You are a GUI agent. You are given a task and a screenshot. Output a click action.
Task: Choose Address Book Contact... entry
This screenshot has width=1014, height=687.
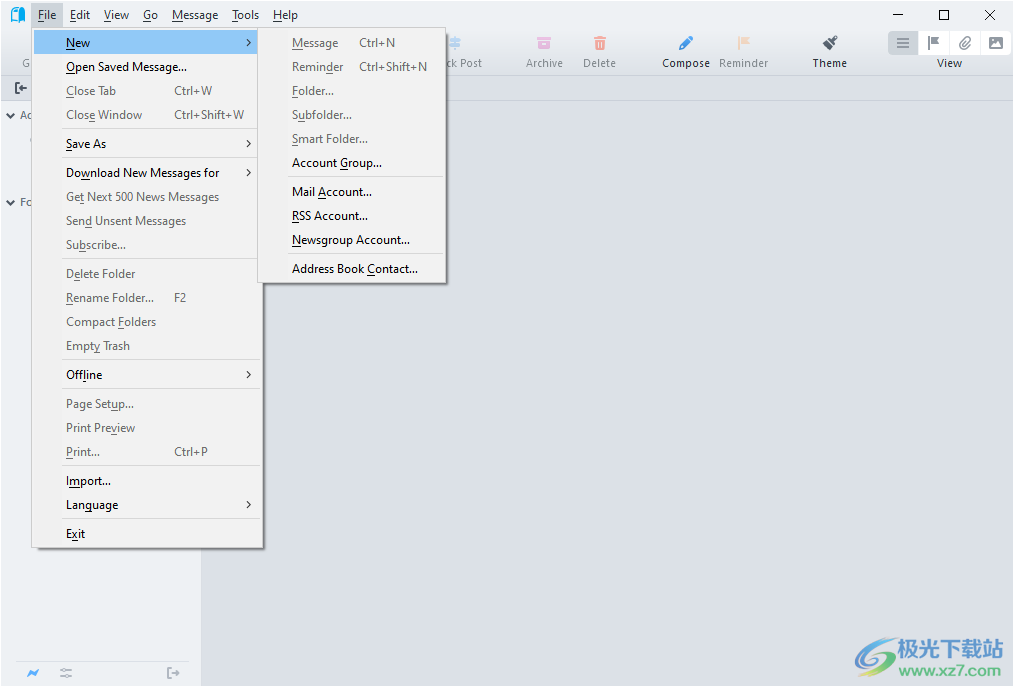352,269
